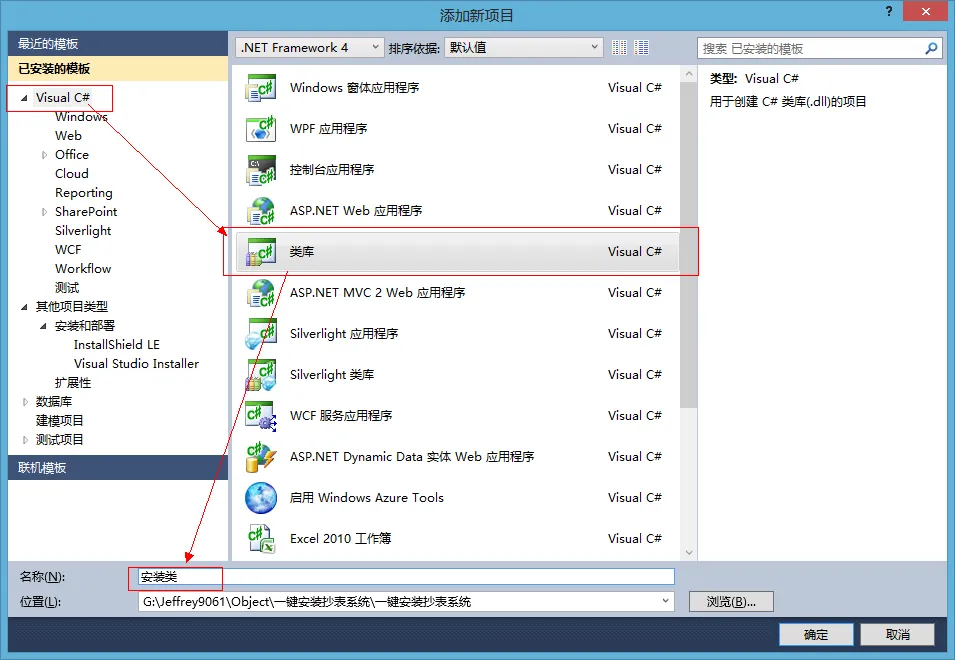Select the Web tree item
This screenshot has height=660, width=955.
click(x=68, y=135)
